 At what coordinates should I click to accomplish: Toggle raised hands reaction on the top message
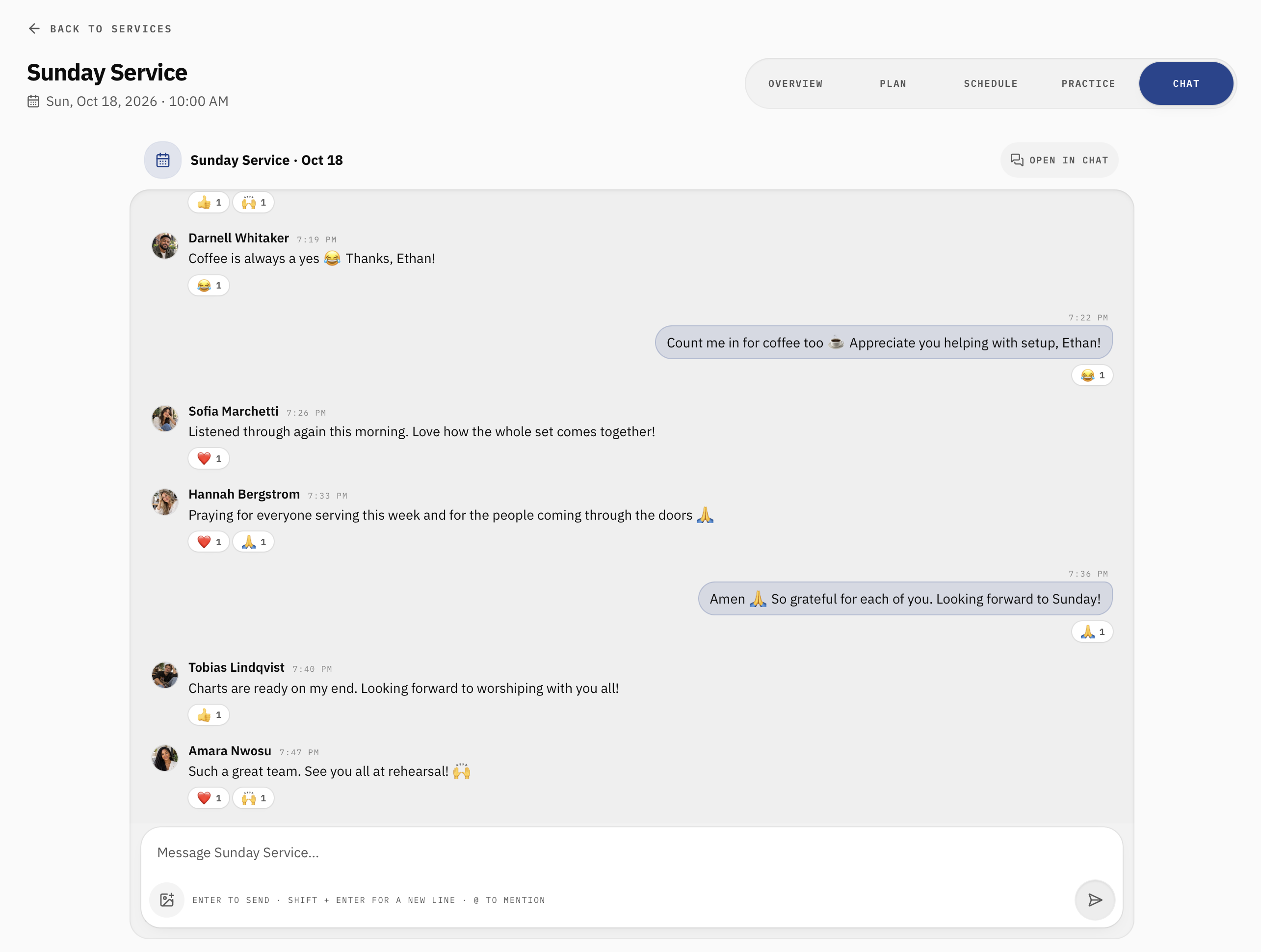click(253, 202)
